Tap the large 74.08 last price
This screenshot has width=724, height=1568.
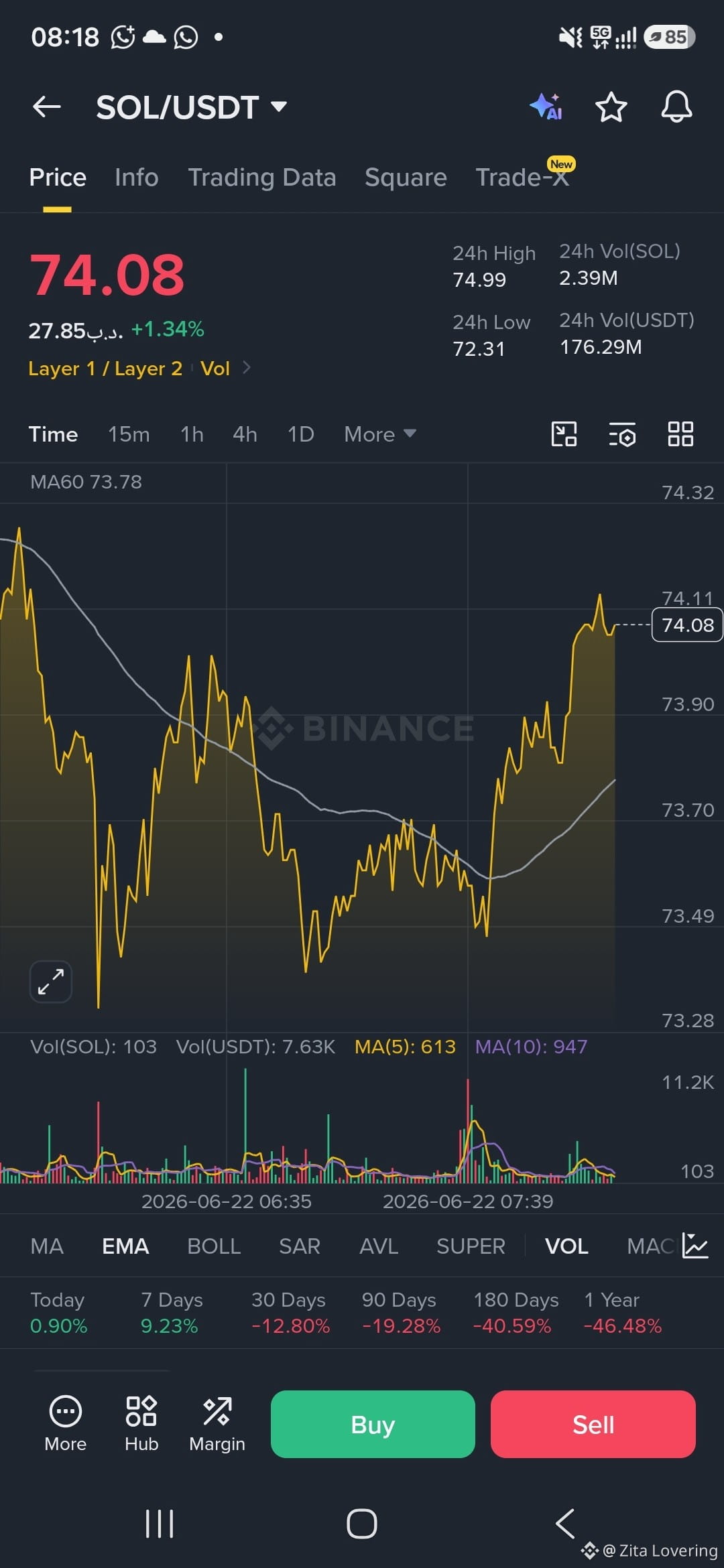[107, 275]
